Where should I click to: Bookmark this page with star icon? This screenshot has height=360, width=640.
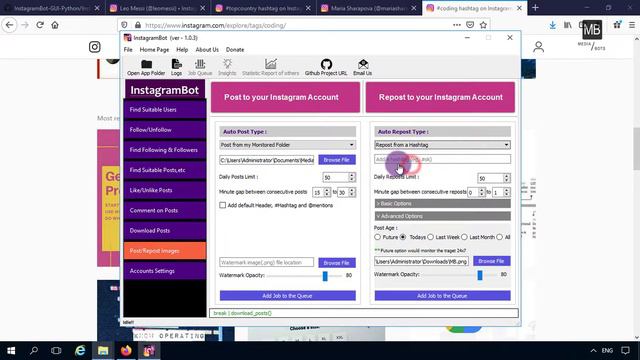click(483, 25)
